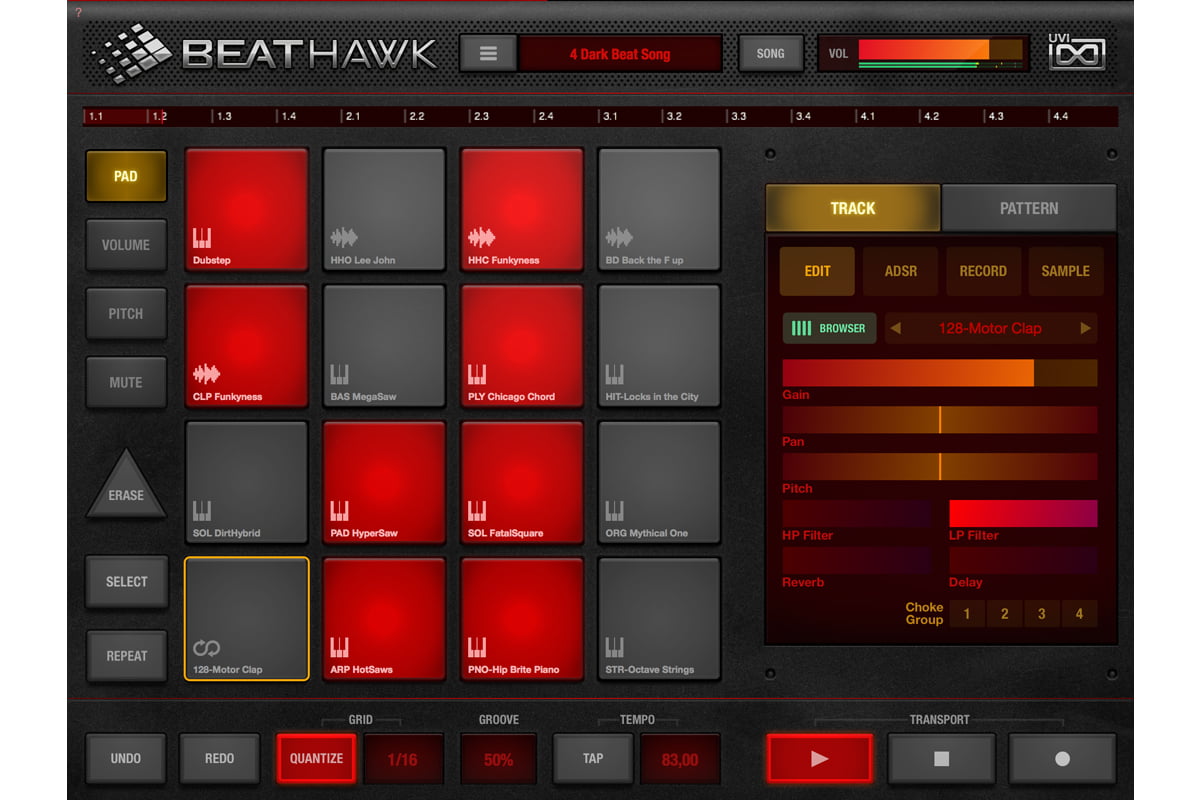Select choke group 4
The width and height of the screenshot is (1200, 800).
click(1079, 614)
